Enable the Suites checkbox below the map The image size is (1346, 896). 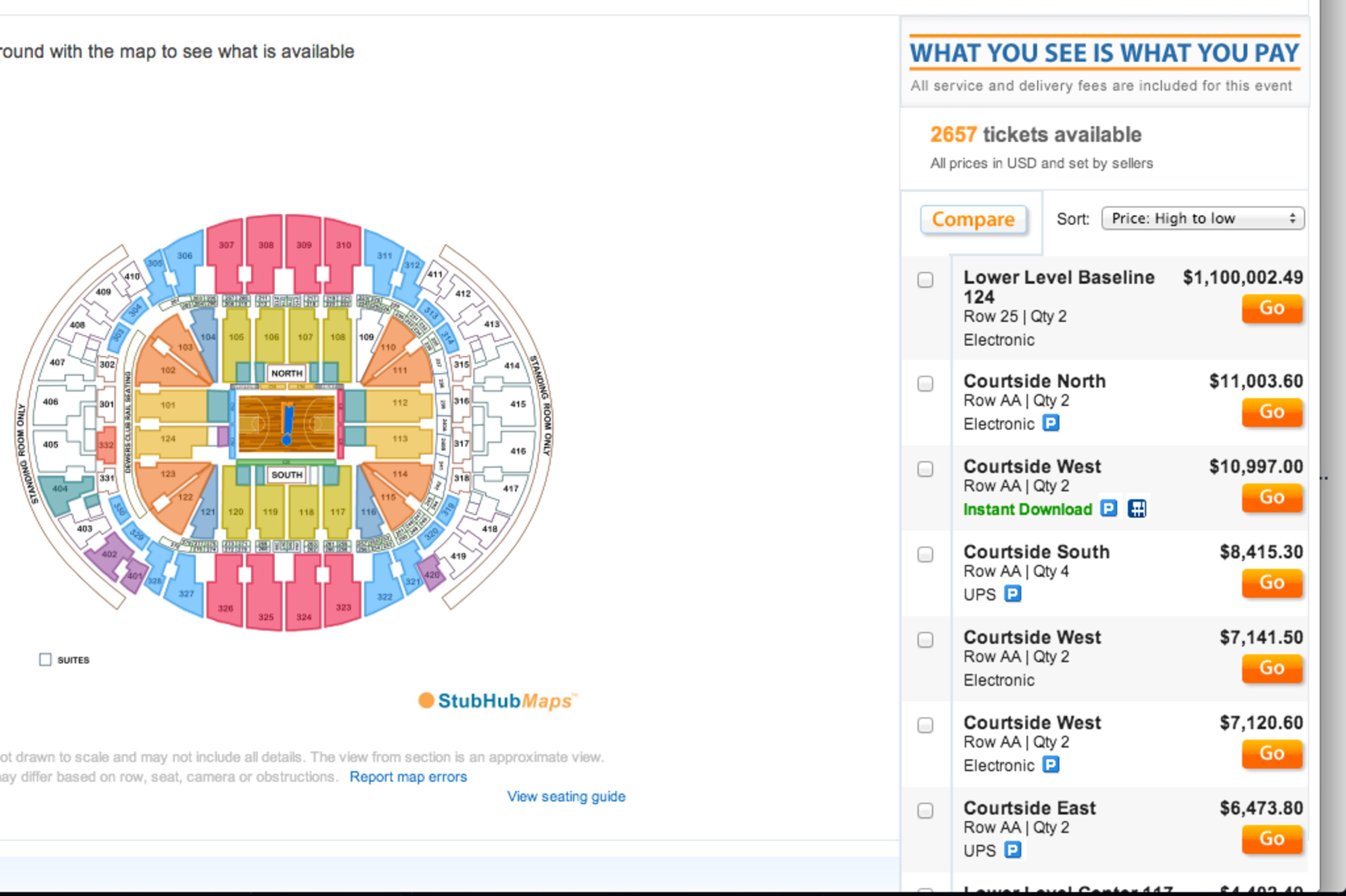click(45, 660)
